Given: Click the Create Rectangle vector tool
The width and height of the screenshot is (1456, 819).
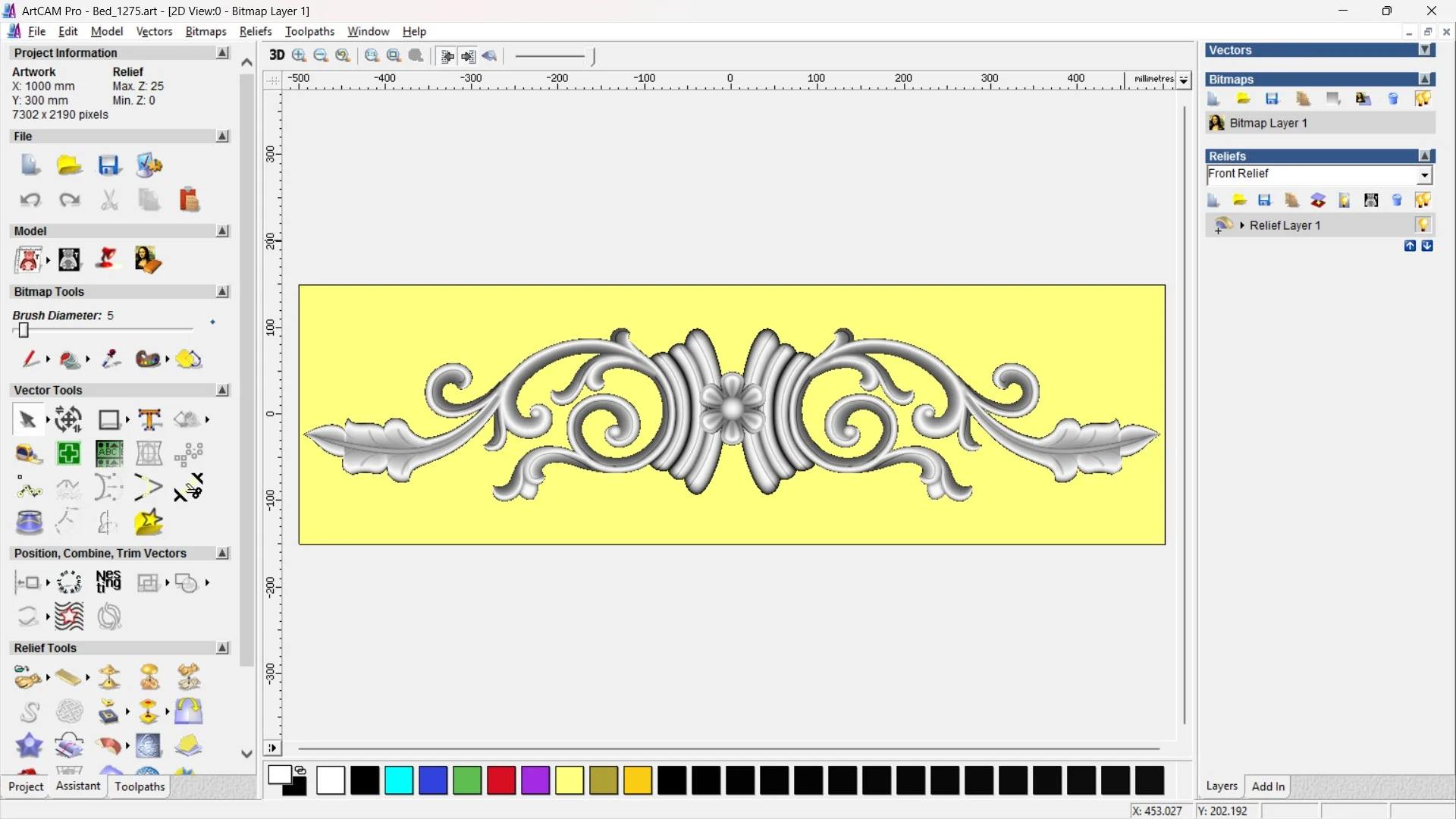Looking at the screenshot, I should [x=109, y=419].
